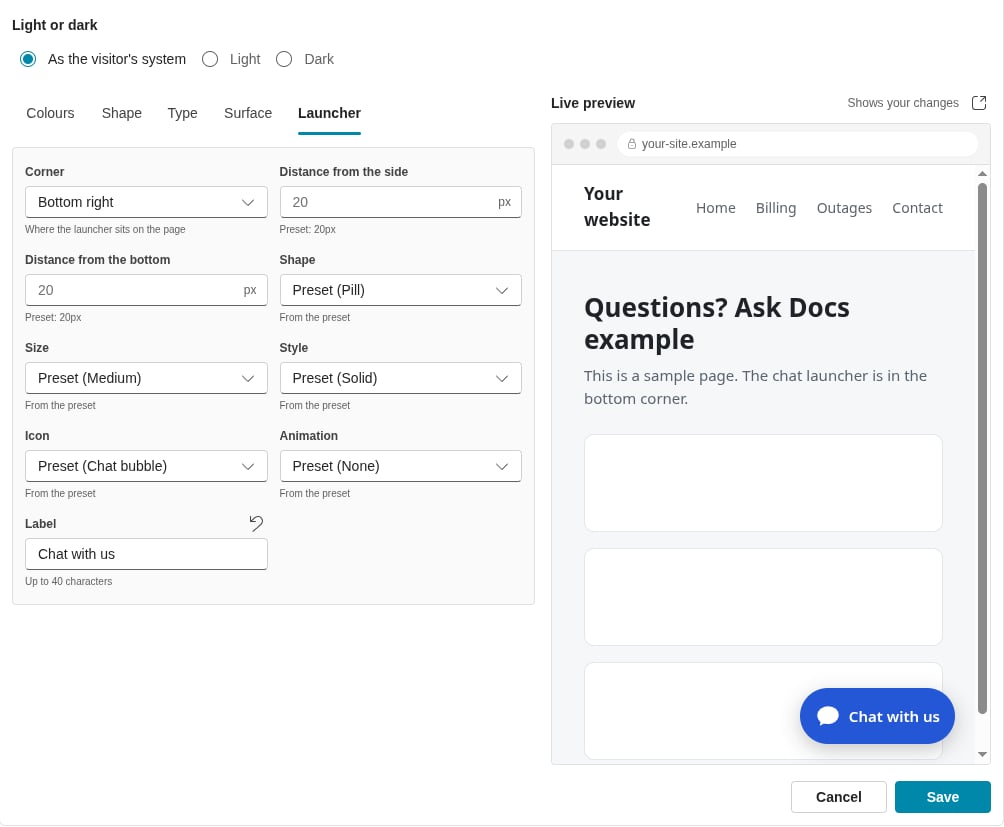Open the Type tab
This screenshot has height=827, width=1004.
[182, 113]
